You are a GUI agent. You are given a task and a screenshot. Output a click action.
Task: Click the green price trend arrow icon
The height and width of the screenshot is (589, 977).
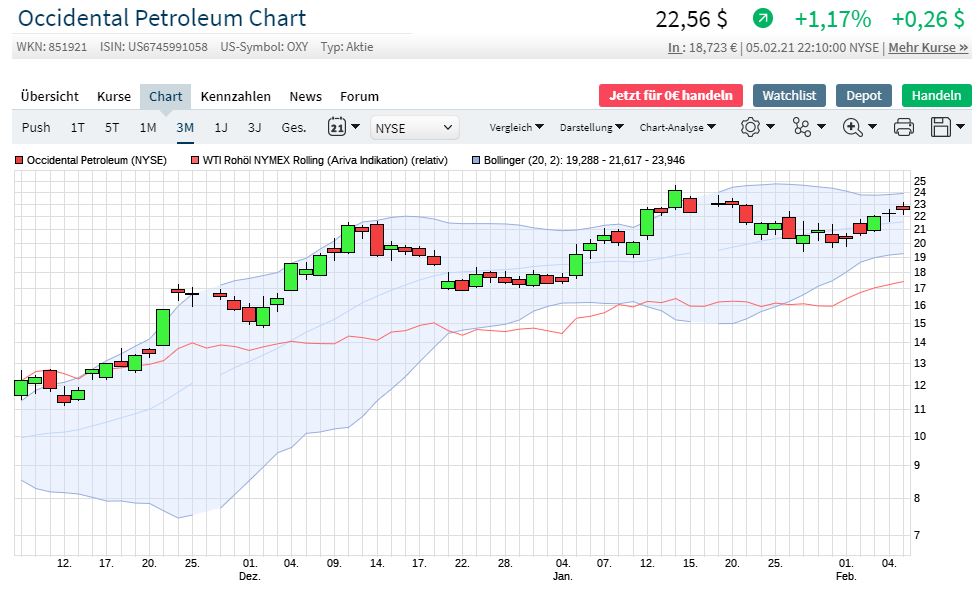(763, 19)
